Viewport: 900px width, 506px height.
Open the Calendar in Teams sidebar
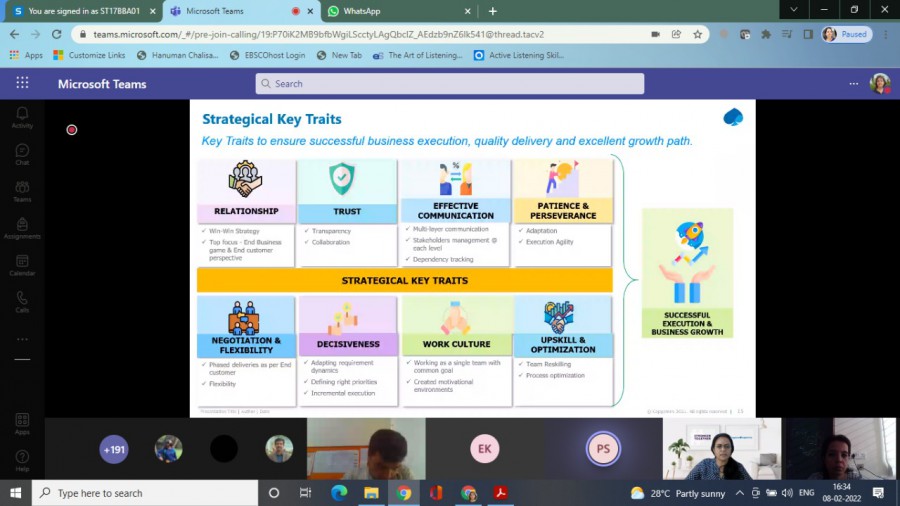22,264
